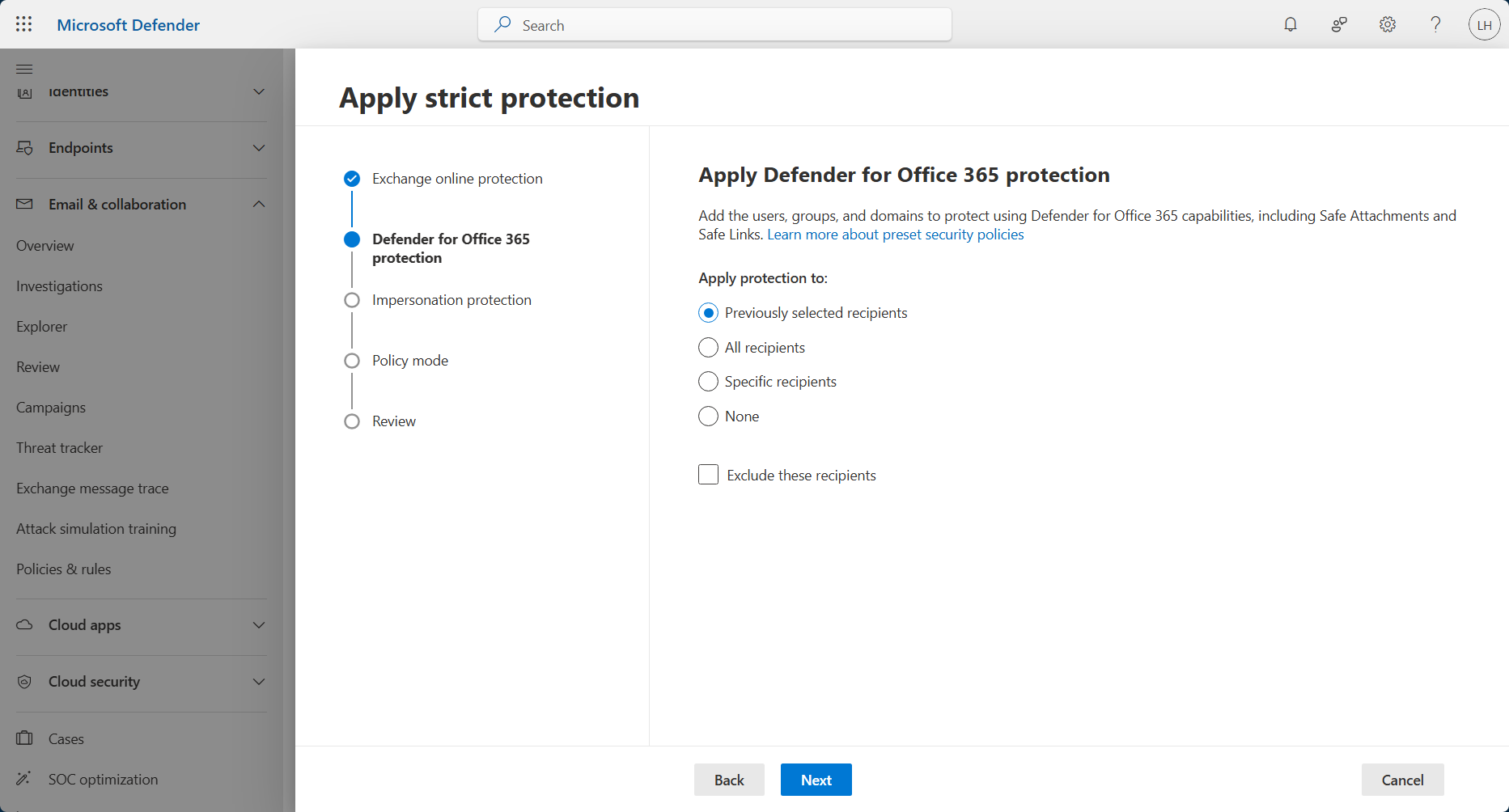Open Policies & rules in sidebar

point(64,569)
